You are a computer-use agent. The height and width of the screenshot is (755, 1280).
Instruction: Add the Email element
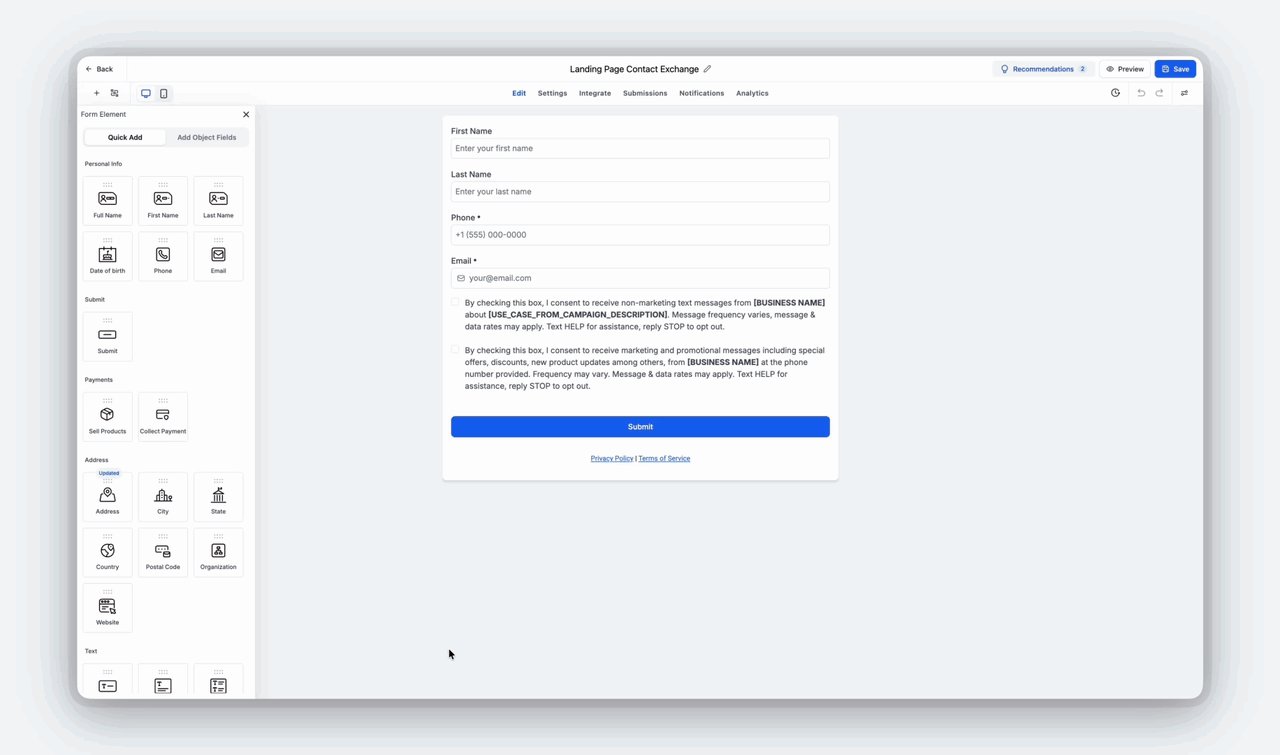pos(218,257)
